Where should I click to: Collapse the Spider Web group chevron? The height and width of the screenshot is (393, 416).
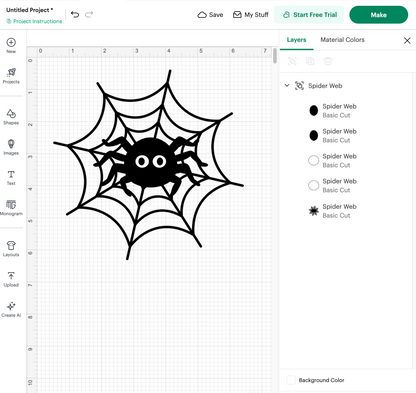[287, 85]
